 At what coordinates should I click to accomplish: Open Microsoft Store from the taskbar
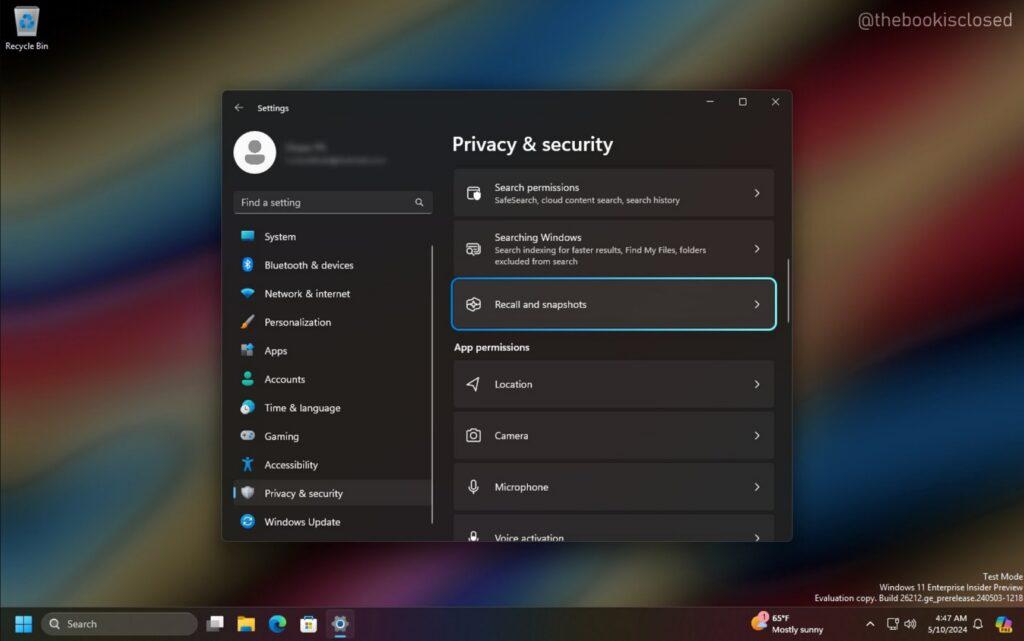[307, 623]
